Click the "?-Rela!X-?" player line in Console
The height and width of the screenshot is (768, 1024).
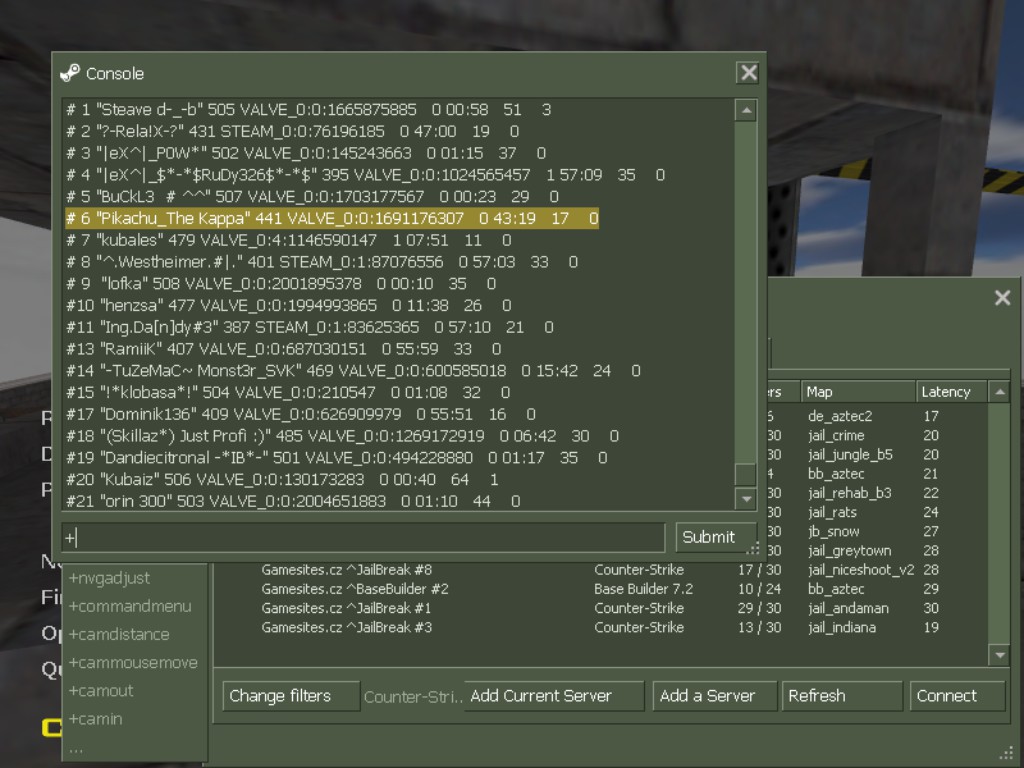click(x=293, y=131)
